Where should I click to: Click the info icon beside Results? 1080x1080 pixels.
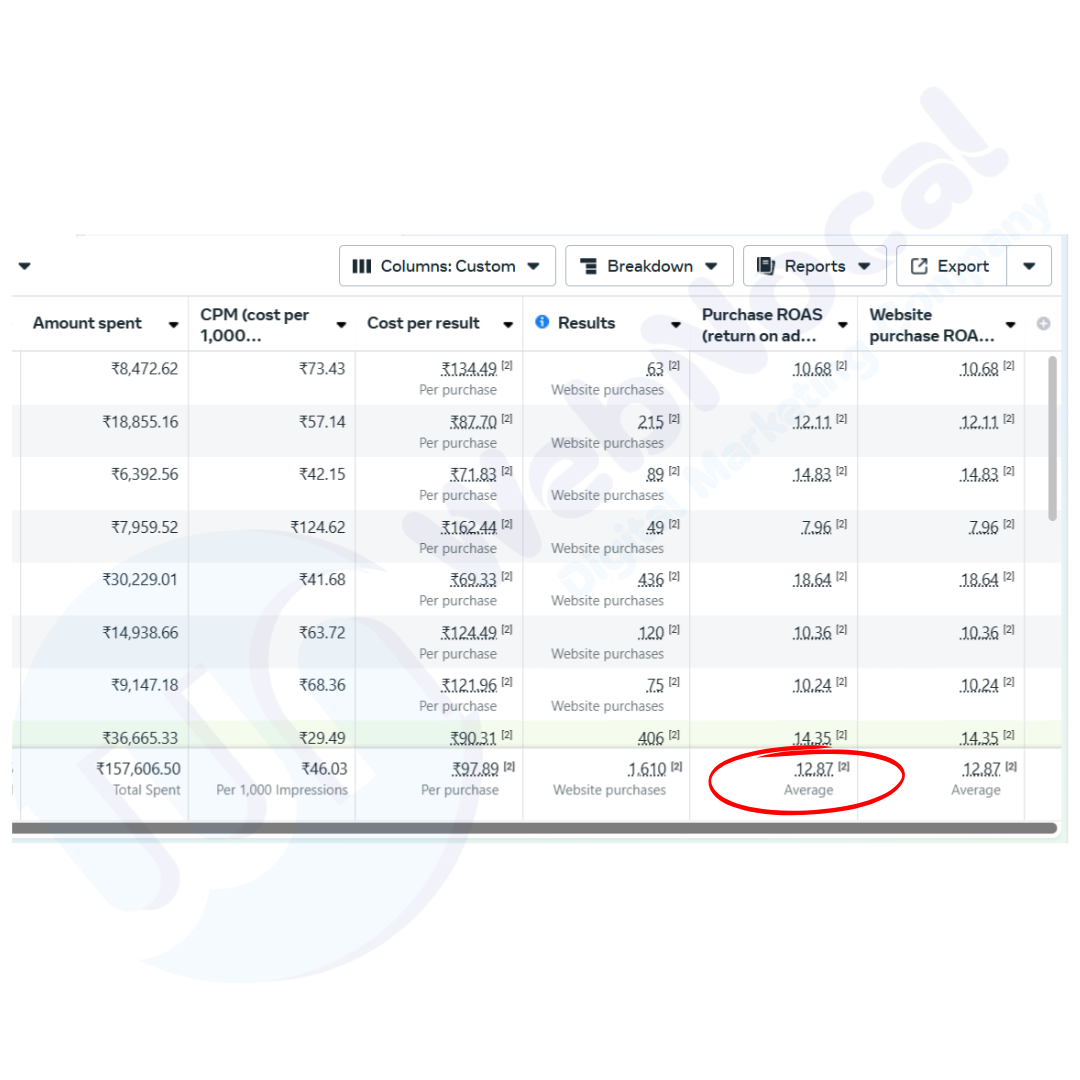click(x=542, y=322)
